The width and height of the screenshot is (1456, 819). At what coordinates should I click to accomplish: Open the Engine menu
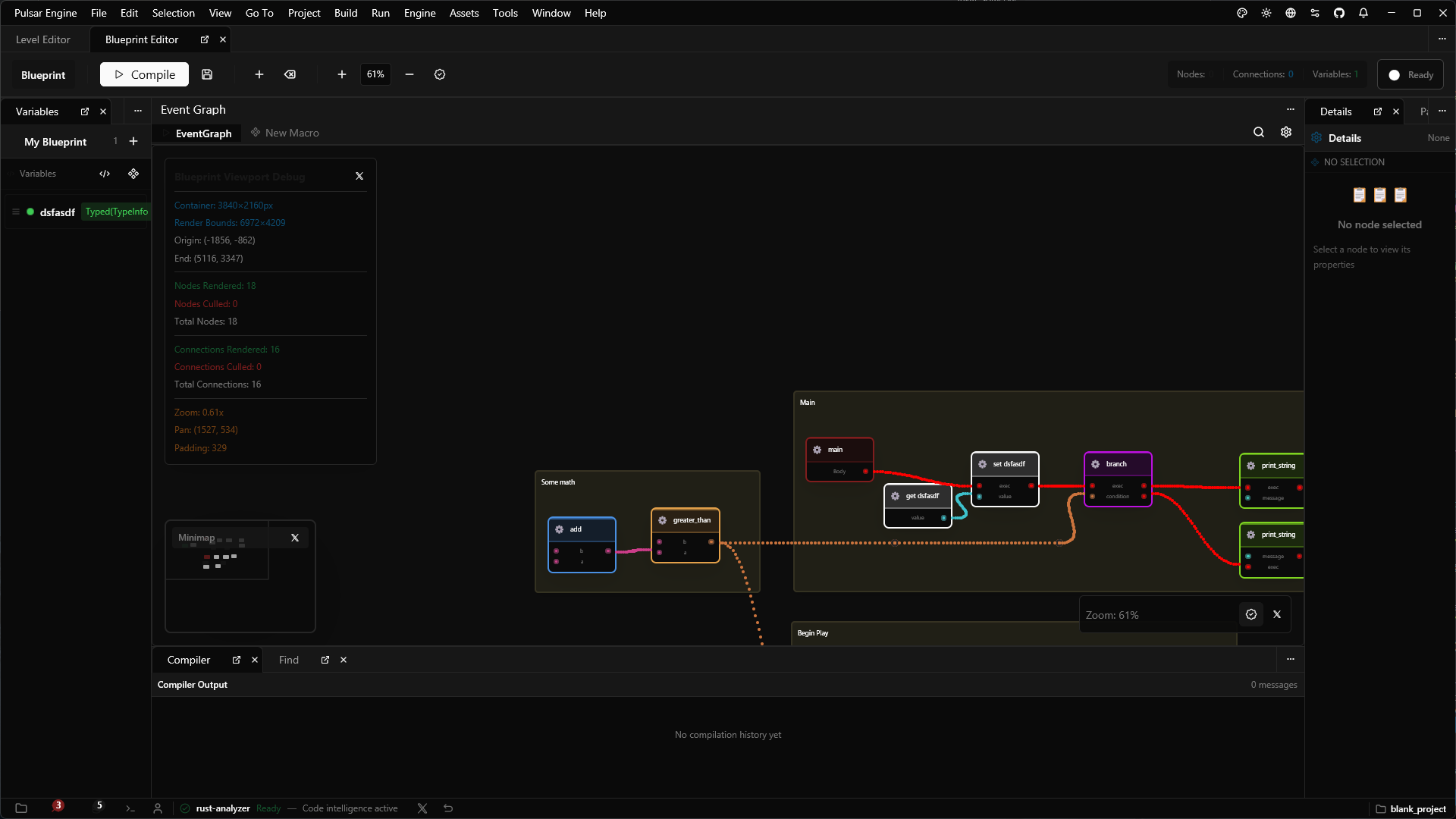[419, 13]
